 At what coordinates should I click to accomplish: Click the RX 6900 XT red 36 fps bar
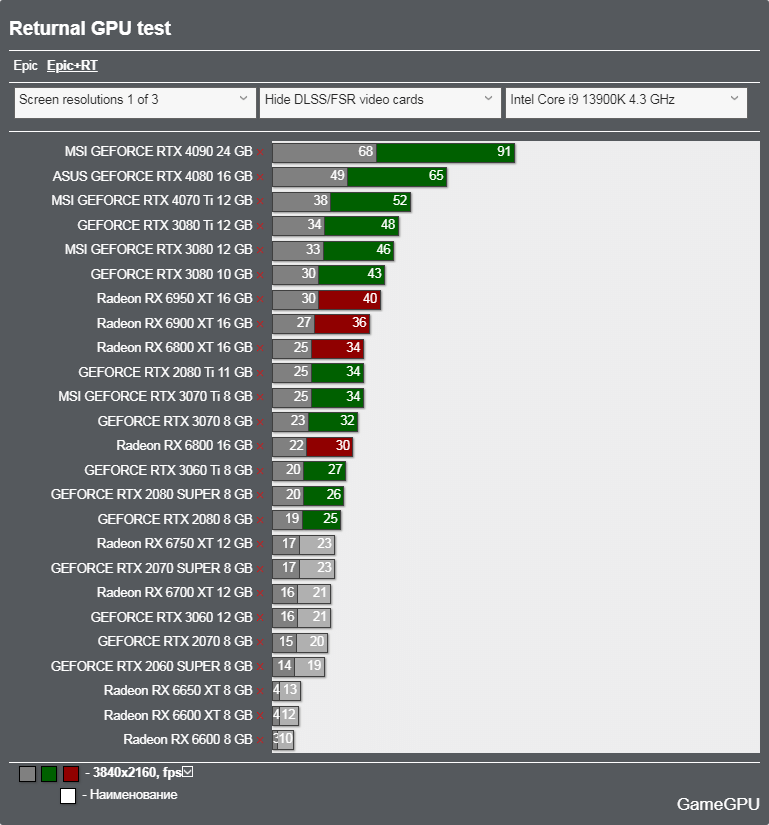[342, 324]
